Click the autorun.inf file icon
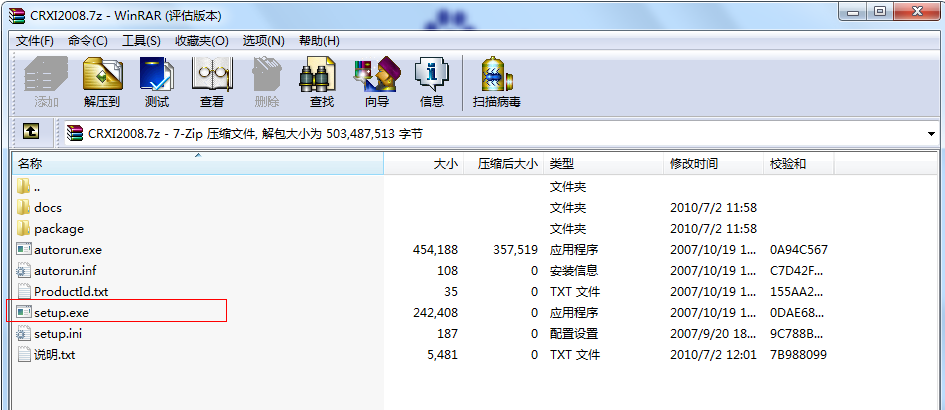Viewport: 945px width, 410px height. click(24, 271)
